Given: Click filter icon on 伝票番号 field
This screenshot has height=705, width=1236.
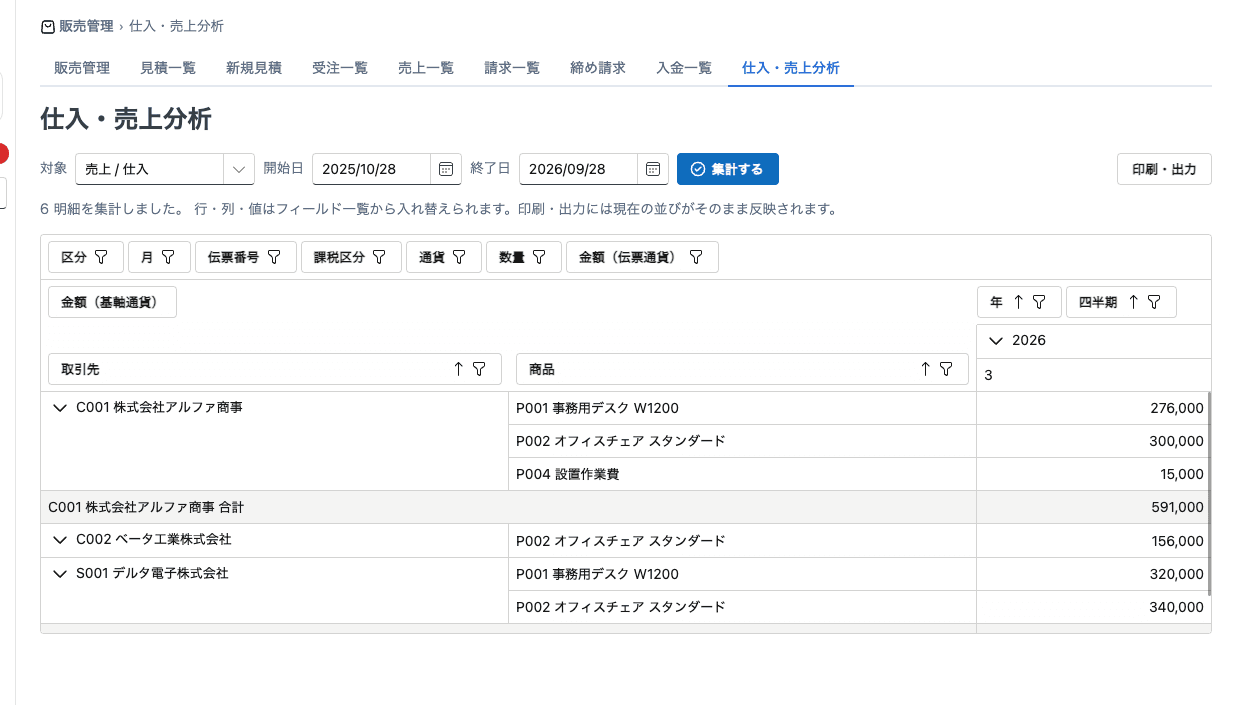Looking at the screenshot, I should (274, 257).
